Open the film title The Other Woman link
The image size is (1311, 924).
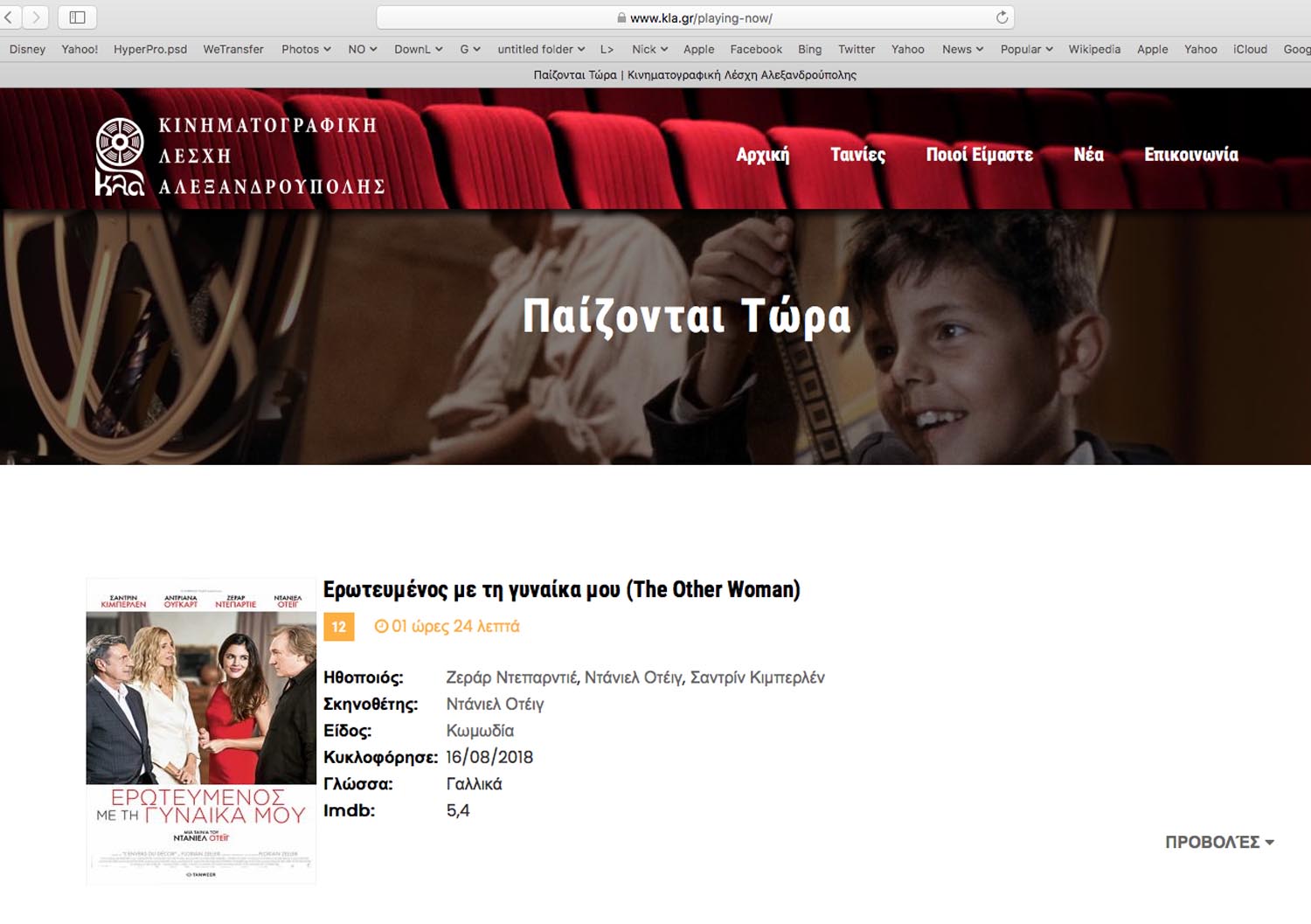[562, 590]
